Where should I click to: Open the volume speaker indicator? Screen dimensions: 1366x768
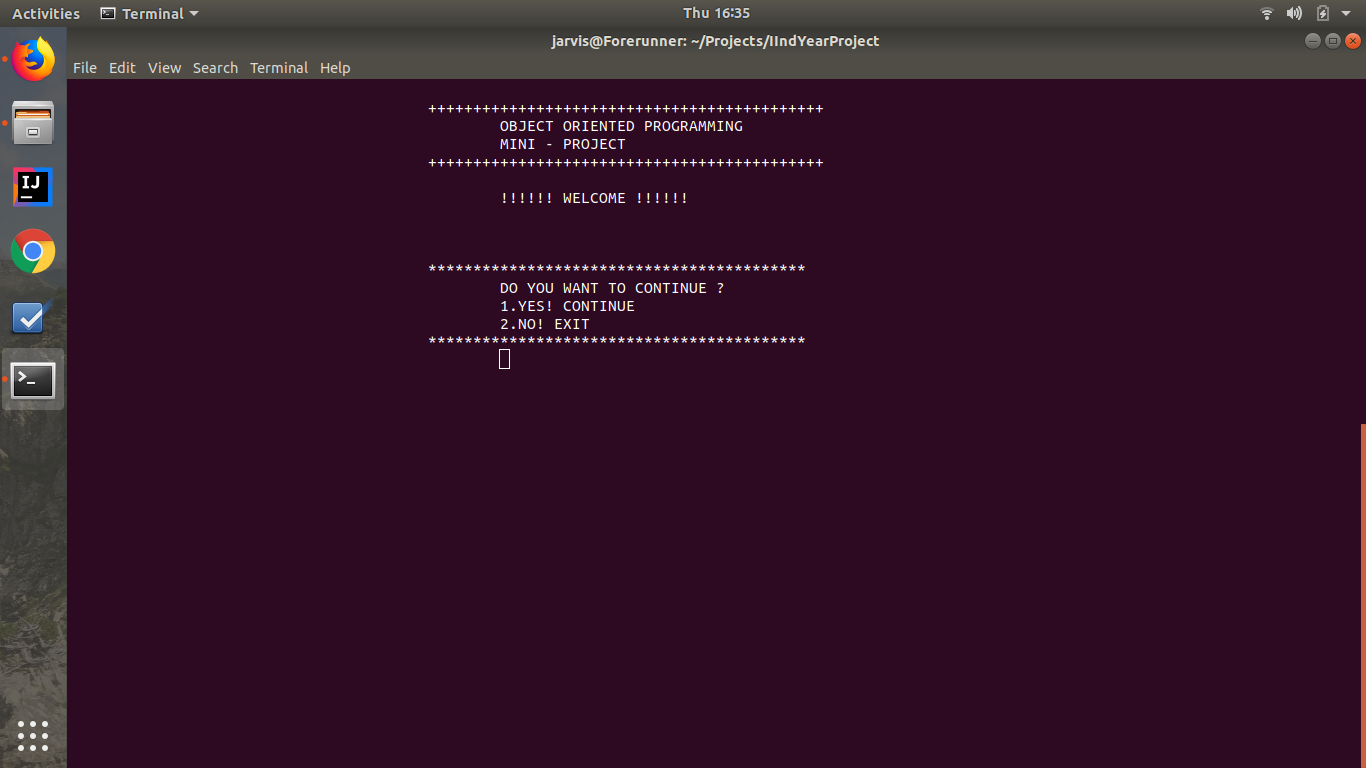click(1294, 14)
